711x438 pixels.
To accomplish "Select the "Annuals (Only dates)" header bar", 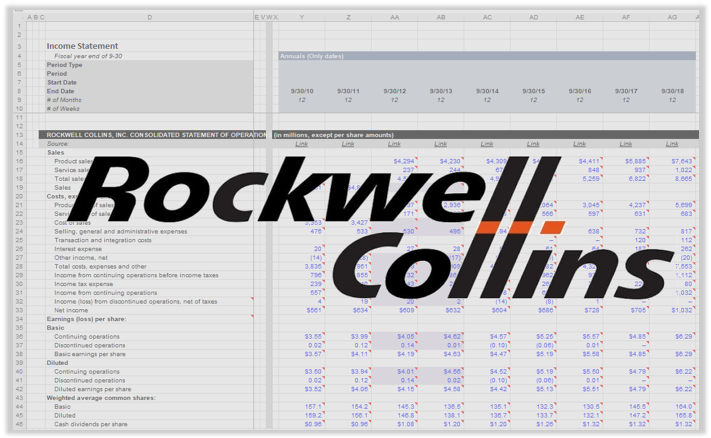I will 487,56.
